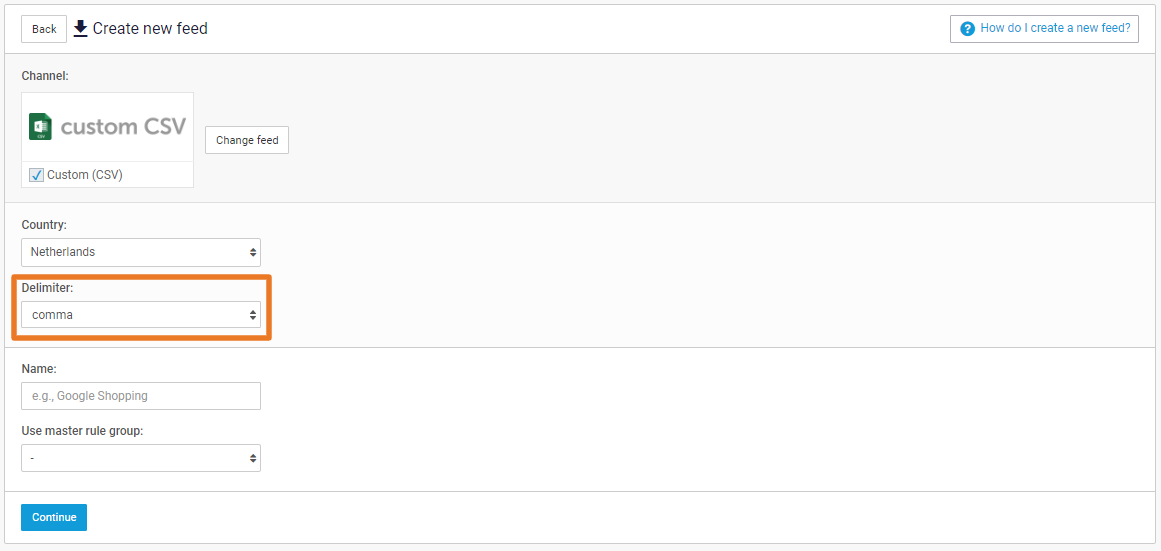The image size is (1161, 551).
Task: Click the Country dropdown arrows icon
Action: tap(253, 253)
